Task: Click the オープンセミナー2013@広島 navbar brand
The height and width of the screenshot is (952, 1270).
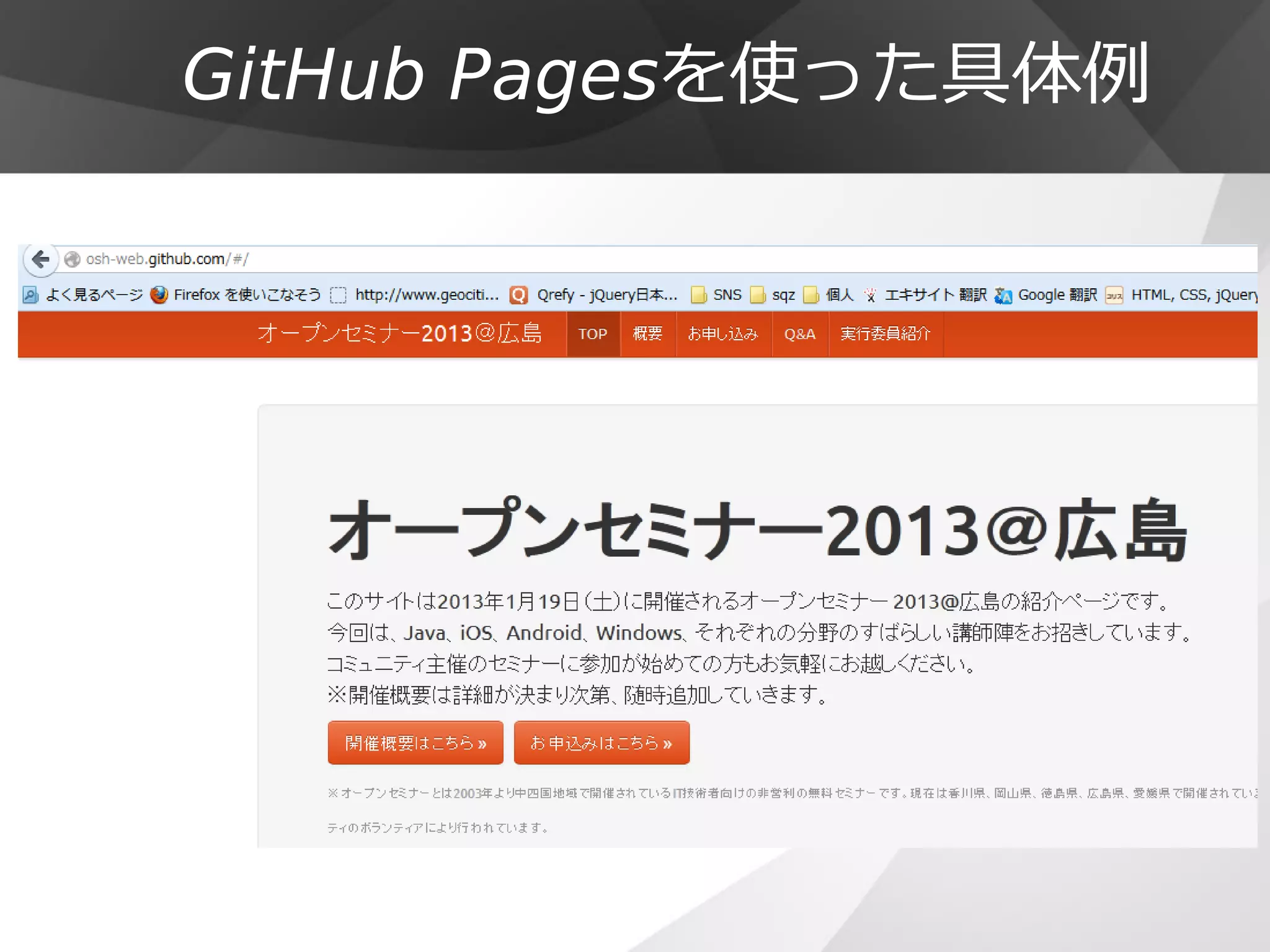Action: pyautogui.click(x=400, y=333)
